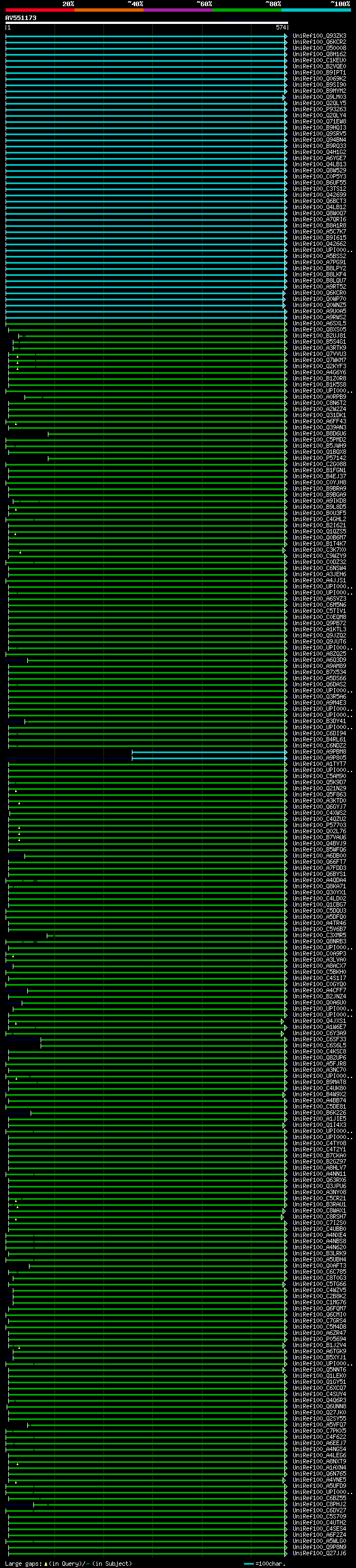Screen dimensions: 356x1568
Task: Select the UniRef100_Q2KYF3 label
Action: 319,366
